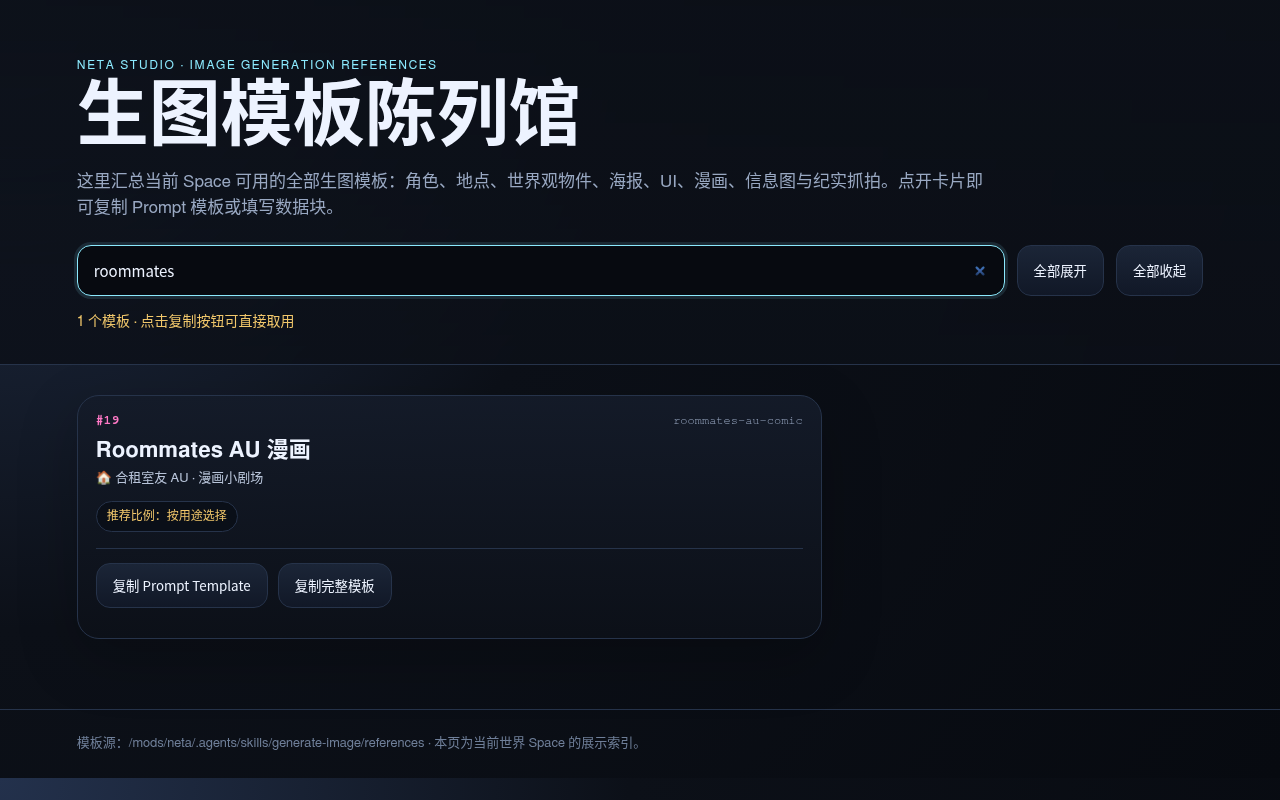The width and height of the screenshot is (1280, 800).
Task: Click the template source path in footer
Action: coord(276,743)
